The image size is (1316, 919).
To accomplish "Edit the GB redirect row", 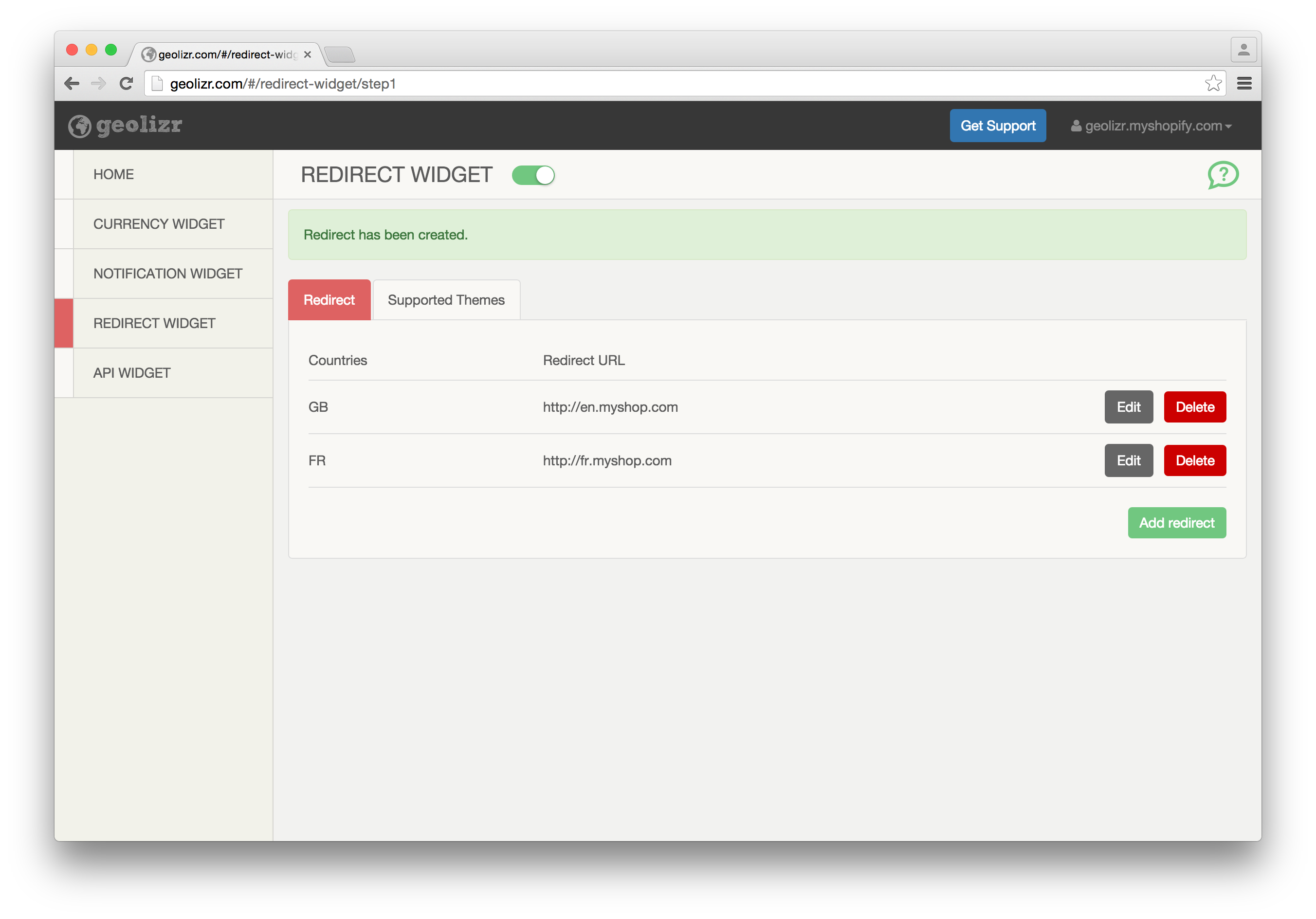I will 1128,407.
